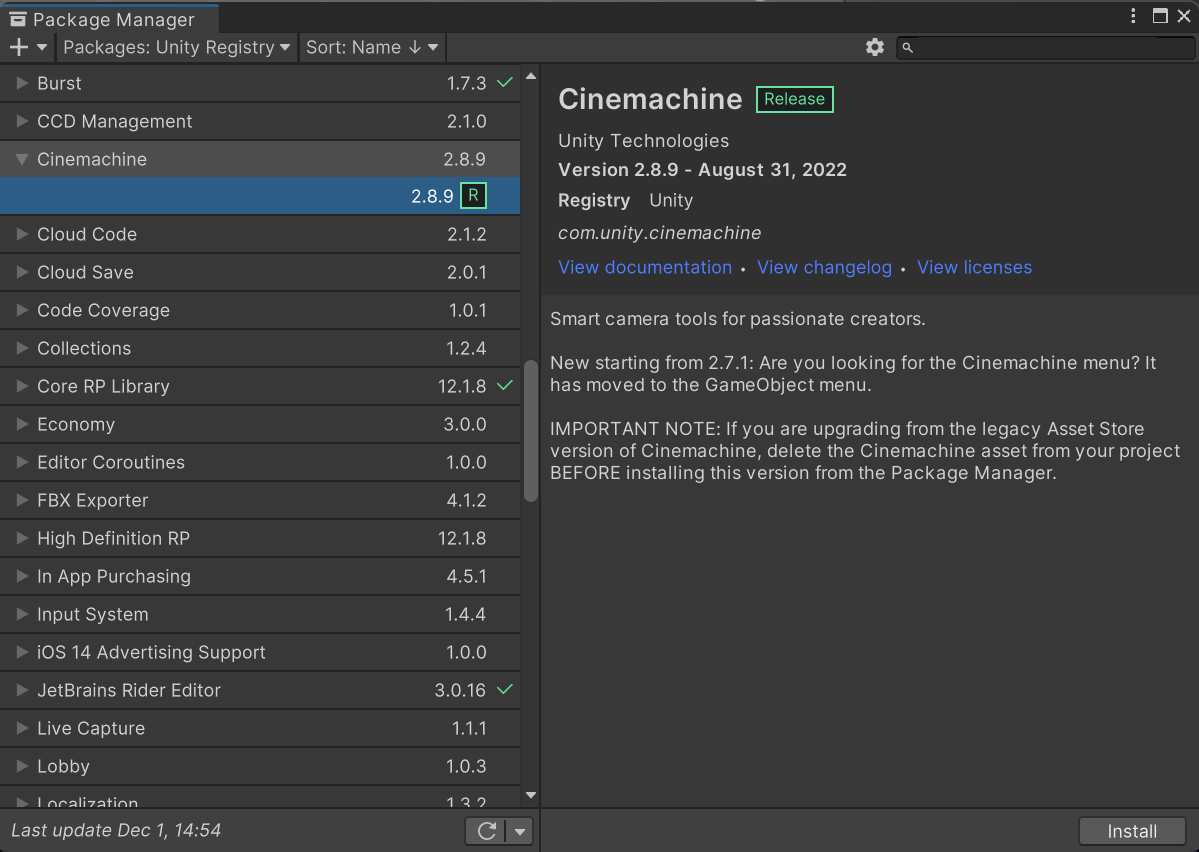This screenshot has height=852, width=1199.
Task: Click the installed checkmark next to Burst
Action: coord(505,82)
